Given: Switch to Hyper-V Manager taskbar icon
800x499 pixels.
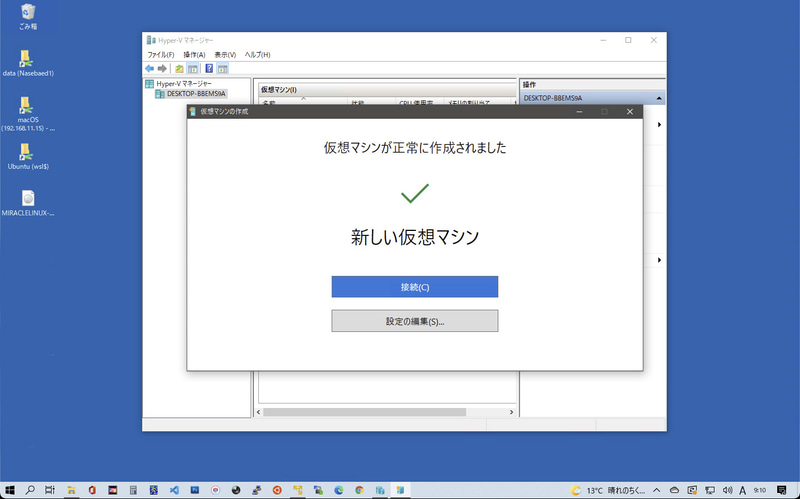Looking at the screenshot, I should click(x=380, y=490).
